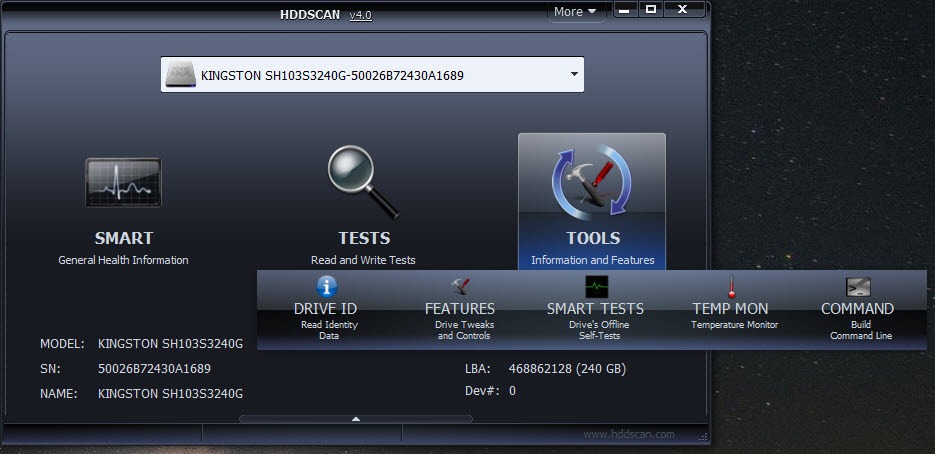Open the v4.0 version link

click(361, 14)
